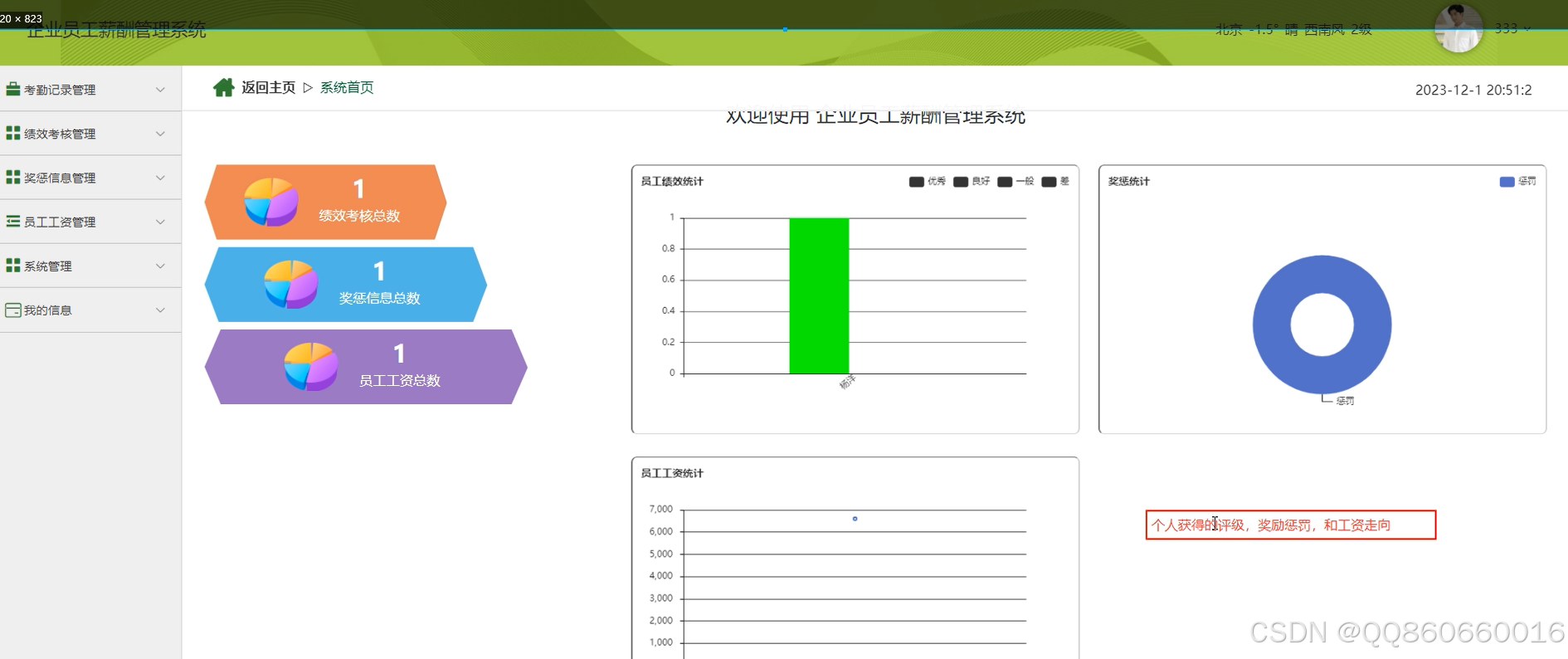Click the breadcrumb triangle arrow icon

pyautogui.click(x=308, y=88)
